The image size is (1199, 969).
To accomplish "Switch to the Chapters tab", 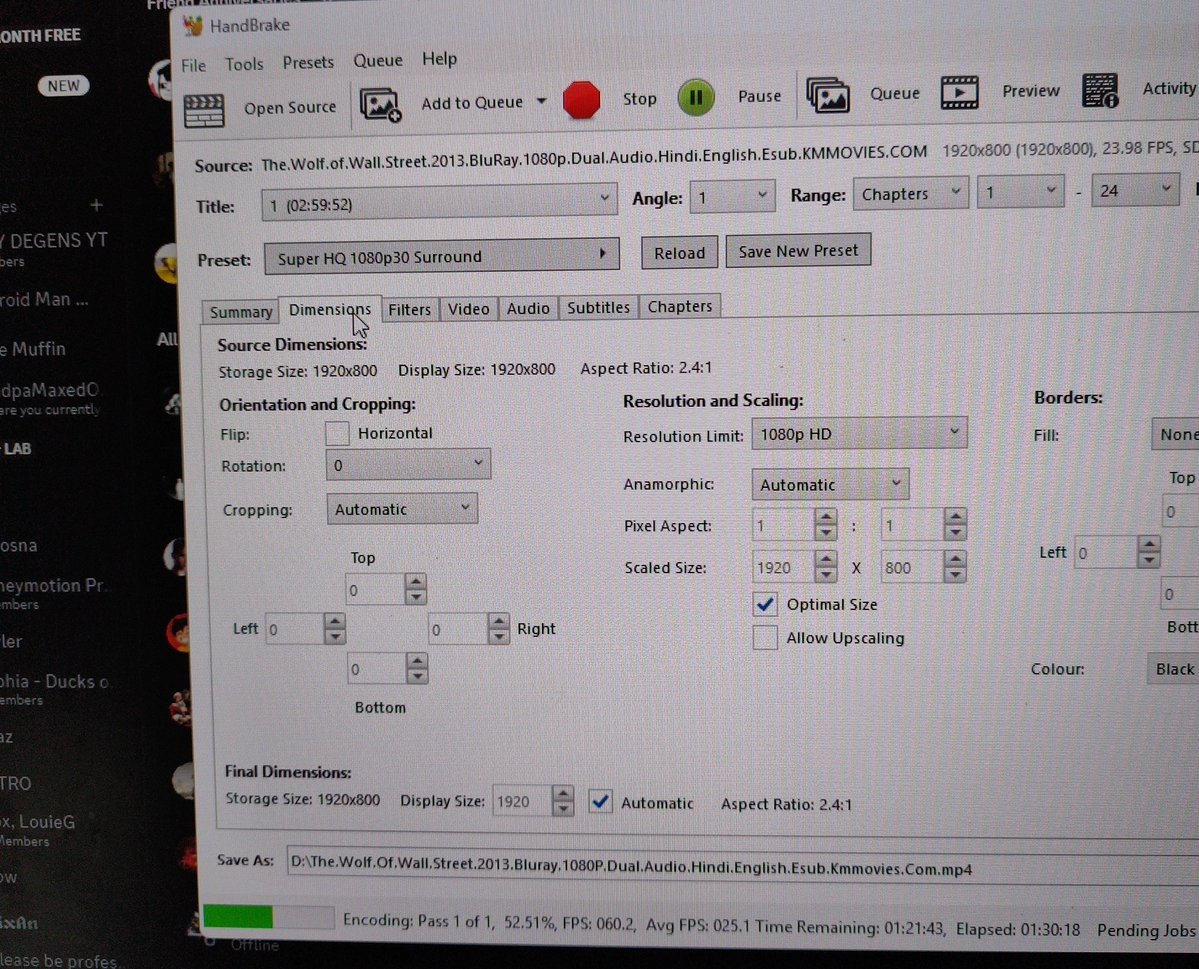I will click(680, 307).
